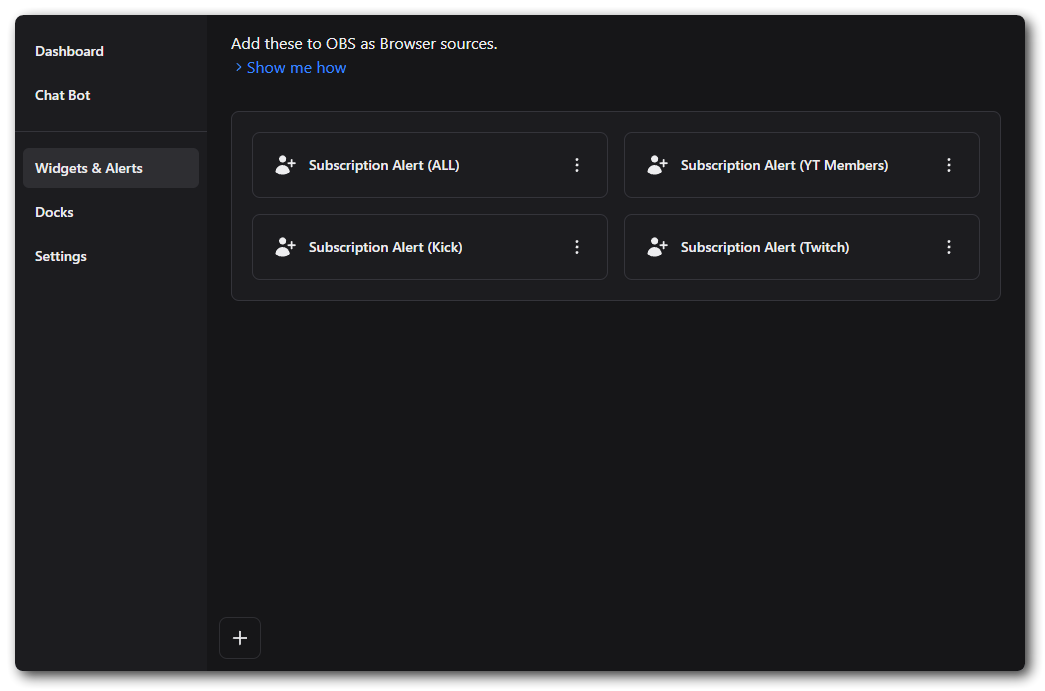Click the kebab icon on the Kick alert card
The width and height of the screenshot is (1045, 691).
point(577,246)
